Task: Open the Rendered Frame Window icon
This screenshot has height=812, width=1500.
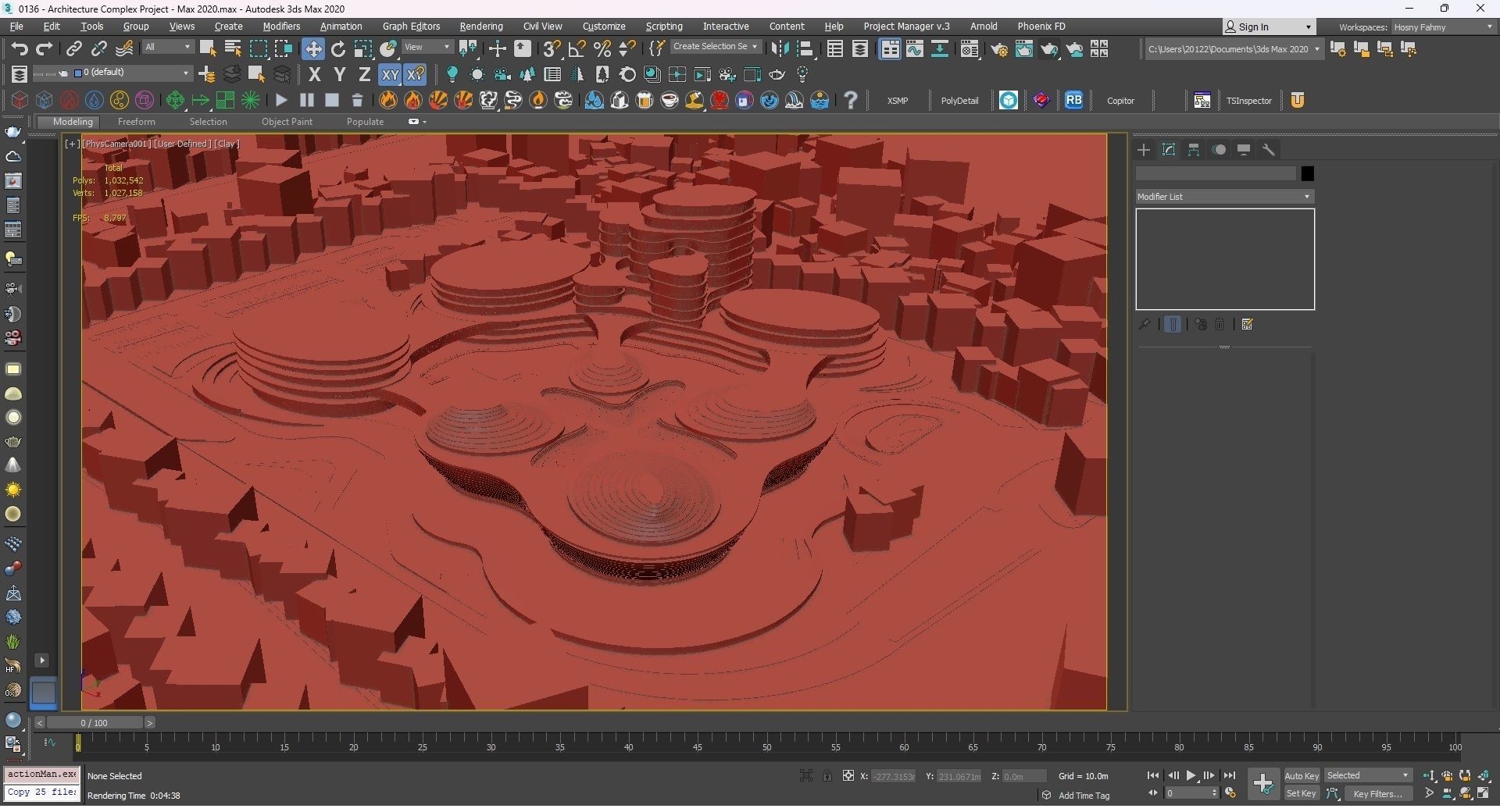Action: click(x=1024, y=49)
